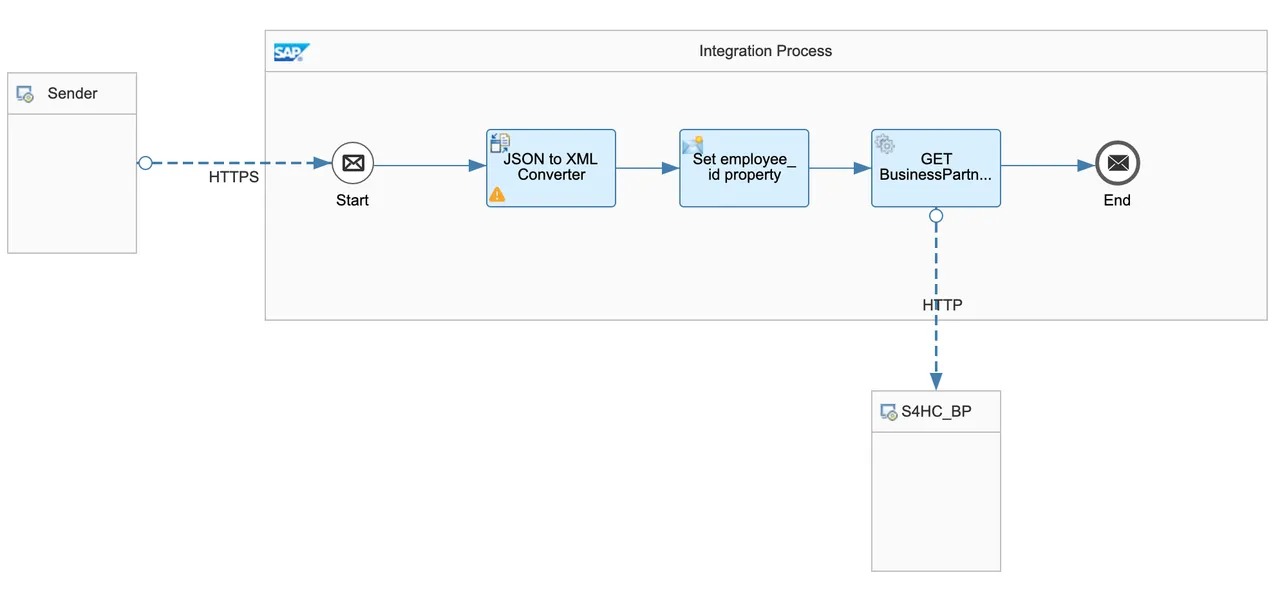Click the content modifier envelope icon

pyautogui.click(x=692, y=145)
